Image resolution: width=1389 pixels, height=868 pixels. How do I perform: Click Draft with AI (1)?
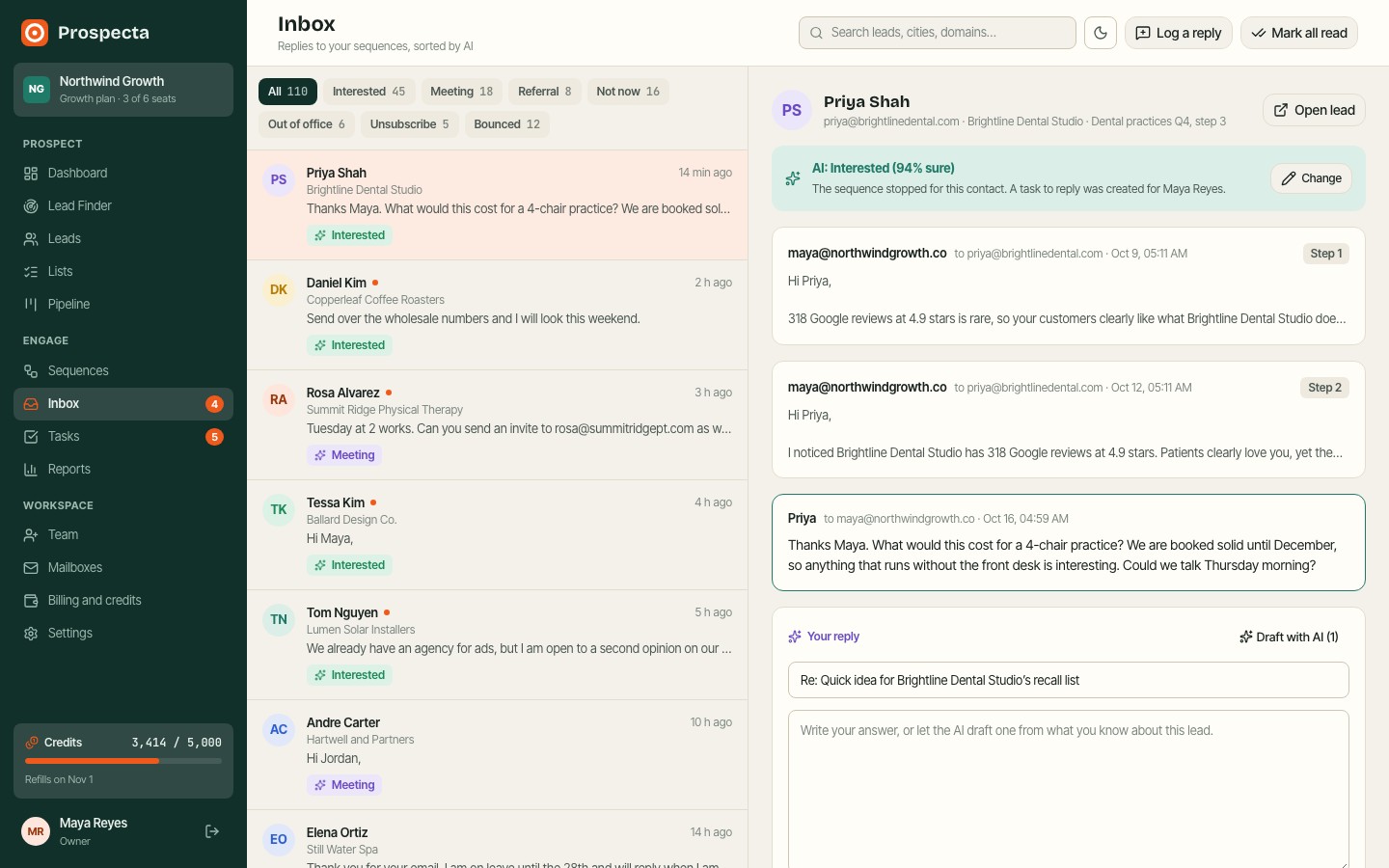point(1289,637)
